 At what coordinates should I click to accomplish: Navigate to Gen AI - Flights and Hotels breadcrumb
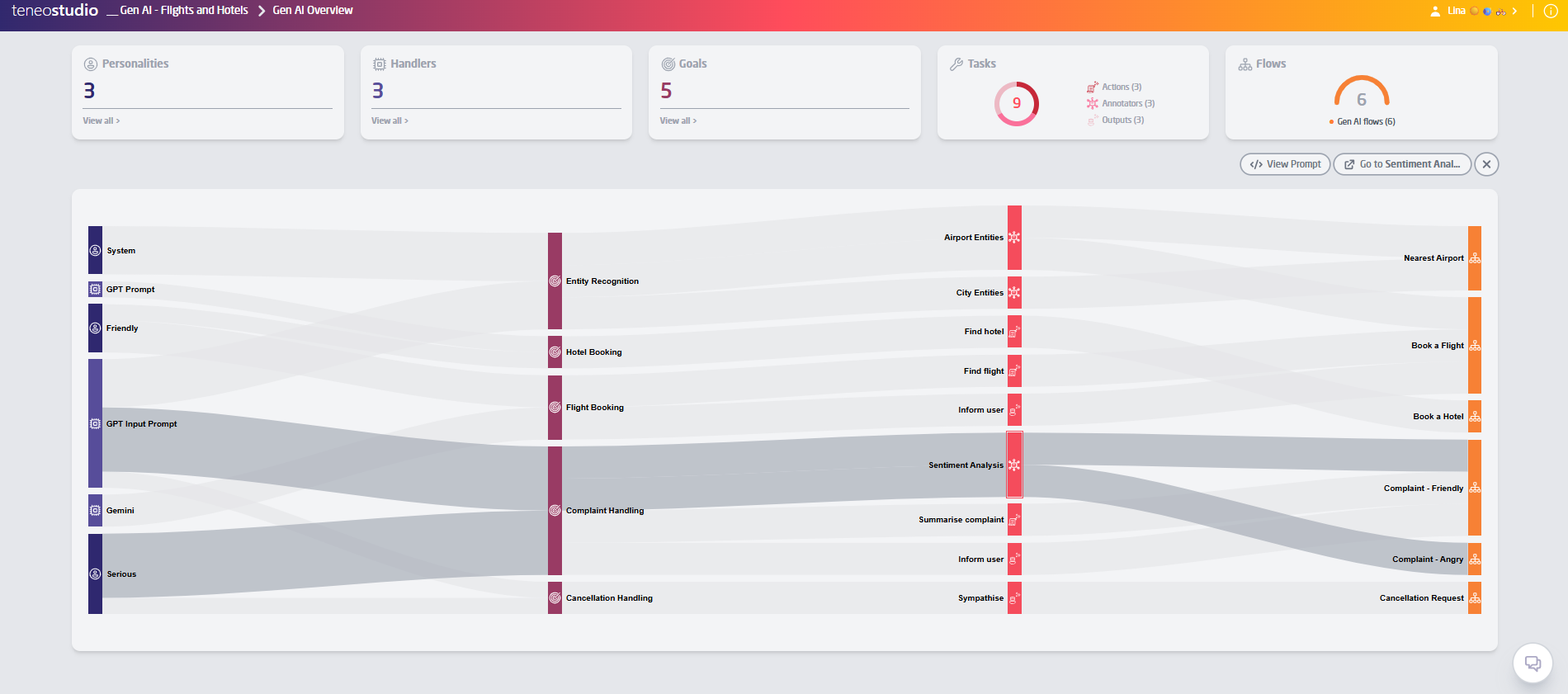click(x=183, y=11)
